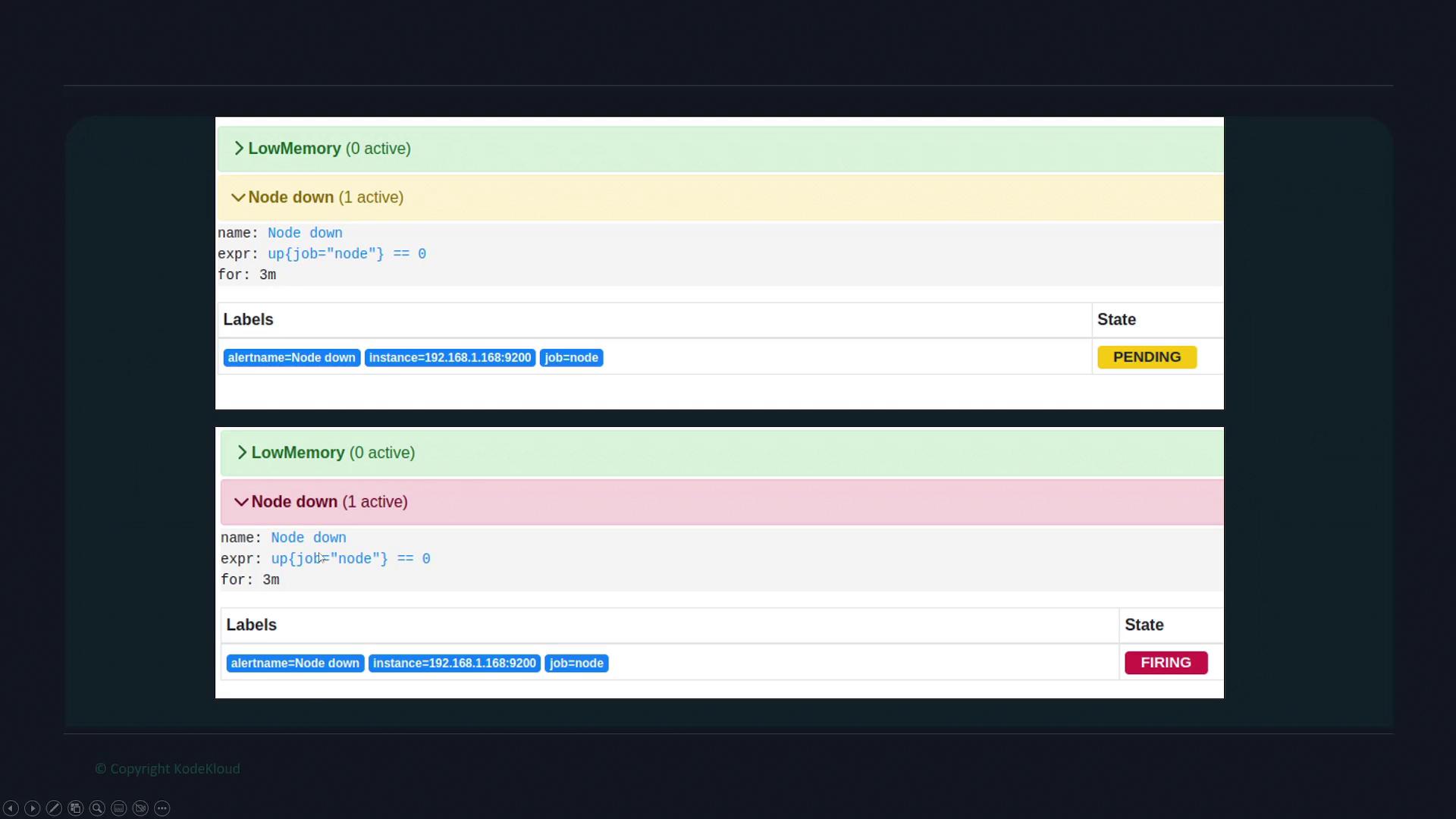This screenshot has width=1456, height=819.
Task: Advance to next slide arrow
Action: click(32, 808)
